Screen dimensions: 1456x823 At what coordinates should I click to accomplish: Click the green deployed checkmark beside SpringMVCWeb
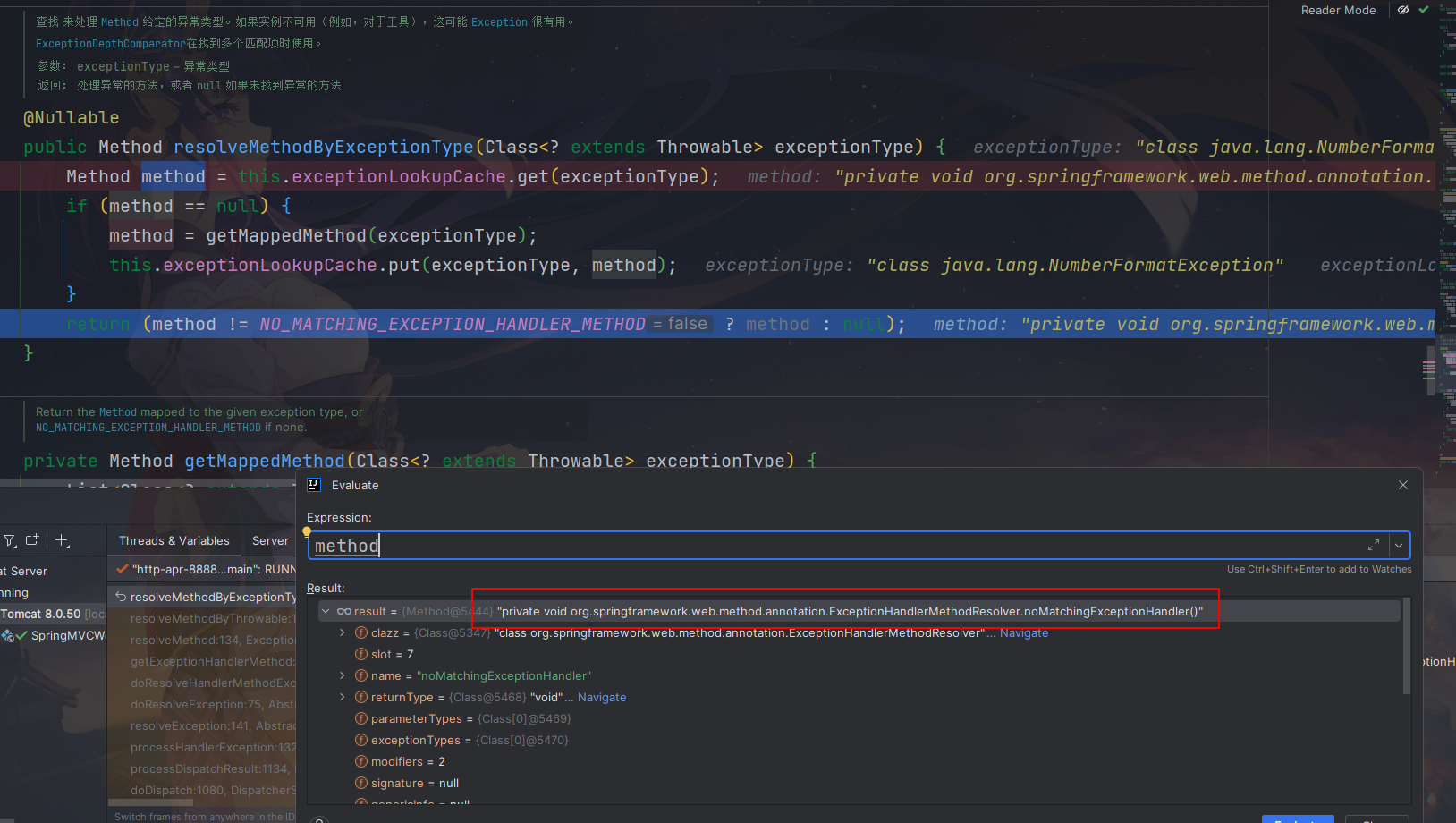tap(21, 635)
